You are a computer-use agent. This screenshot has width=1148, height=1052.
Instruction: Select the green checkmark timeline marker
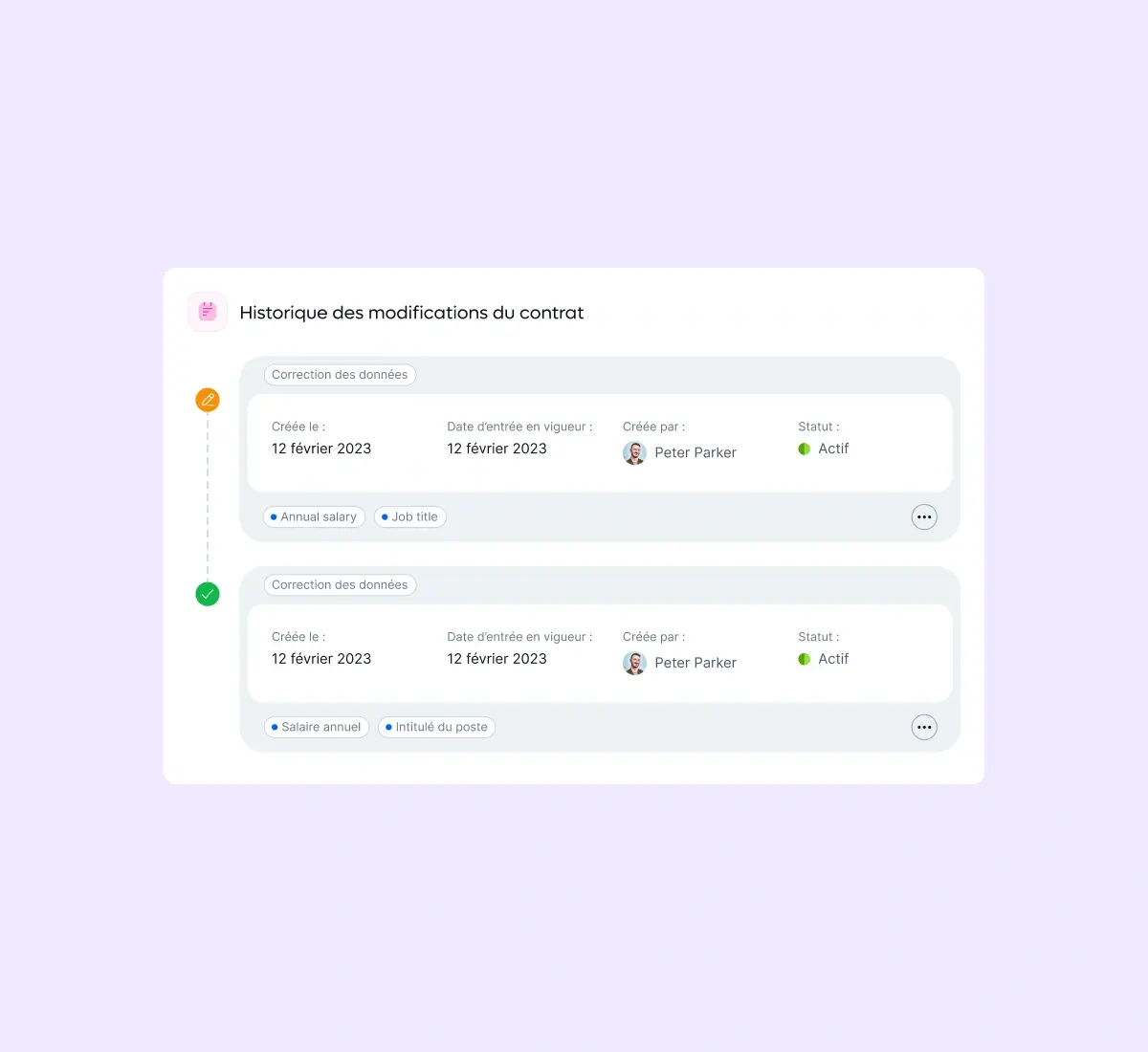[x=208, y=594]
